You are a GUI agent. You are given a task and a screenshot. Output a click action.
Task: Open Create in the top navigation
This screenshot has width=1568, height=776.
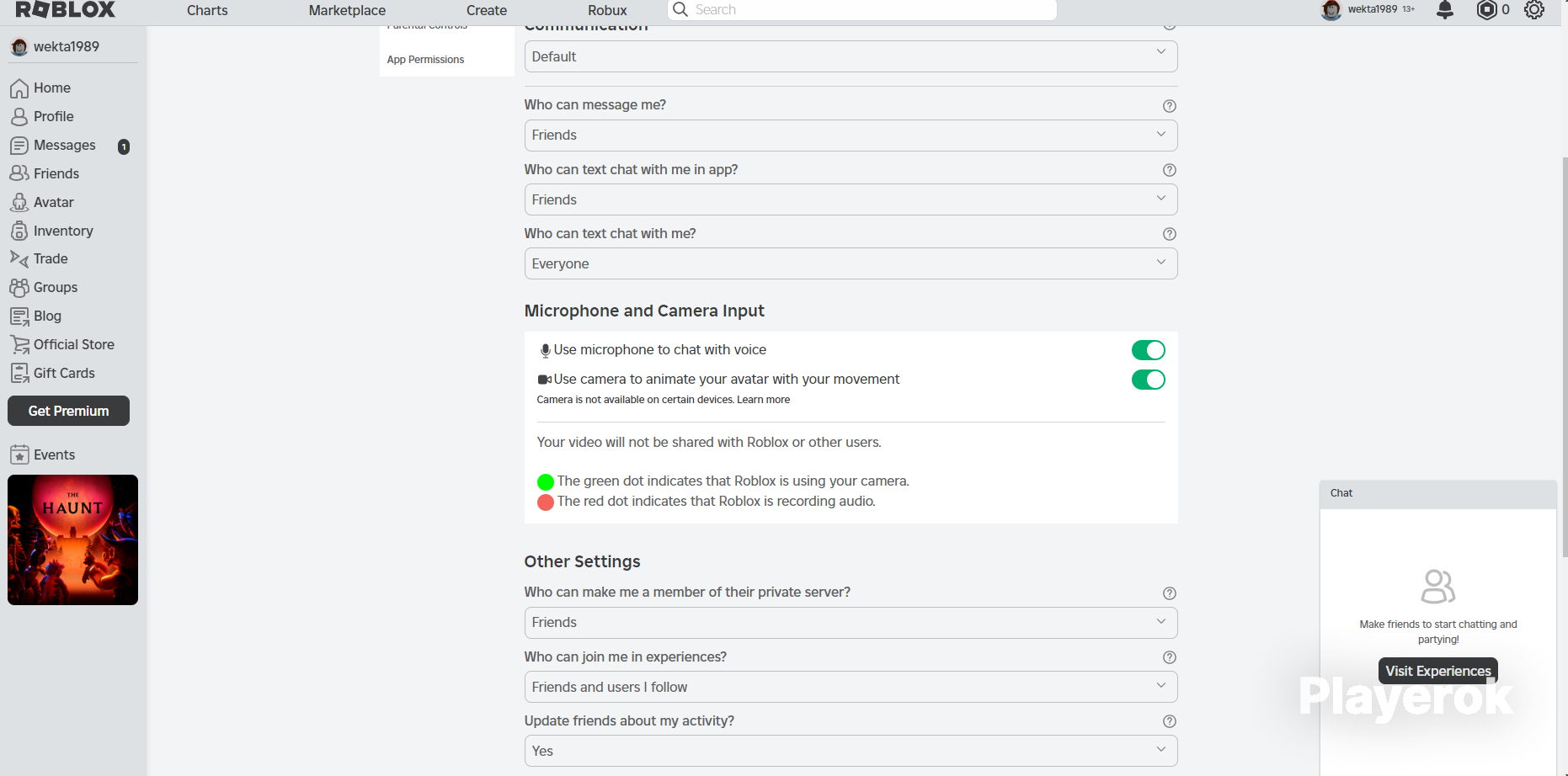click(487, 10)
